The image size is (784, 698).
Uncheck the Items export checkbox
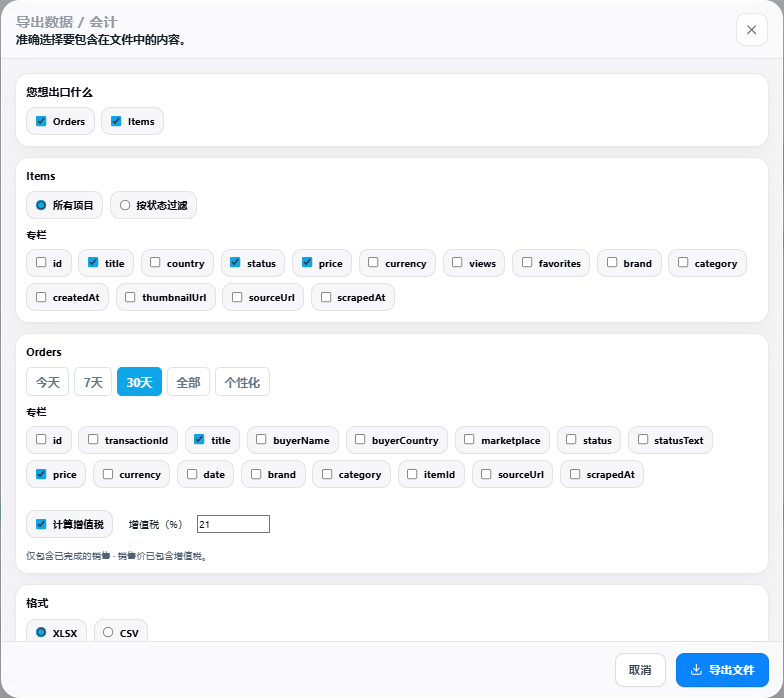pos(116,121)
